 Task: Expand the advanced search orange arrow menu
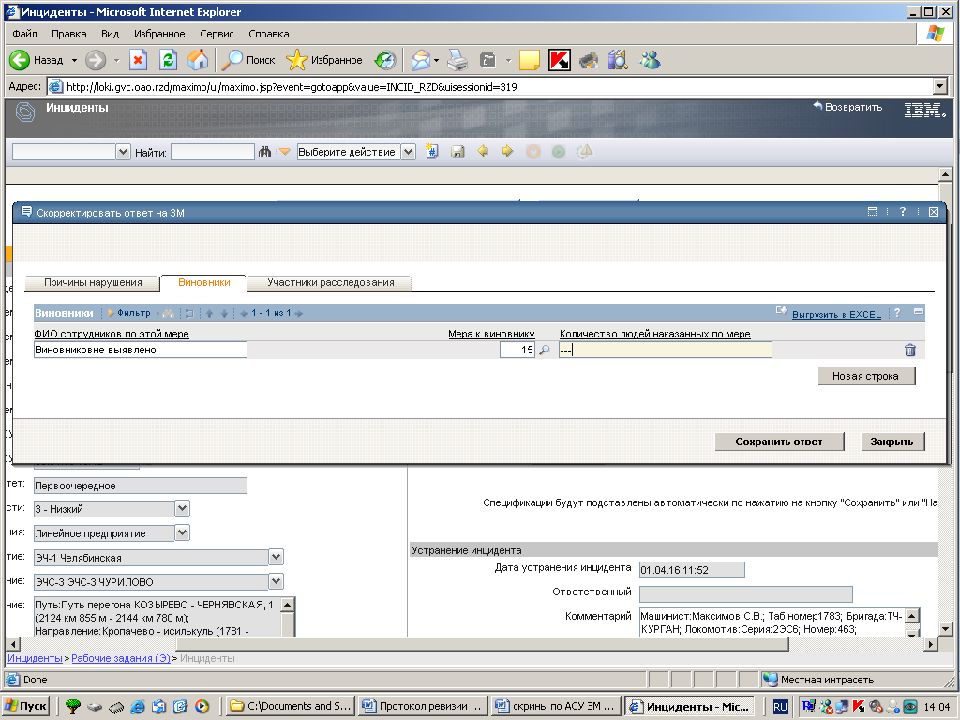point(284,151)
